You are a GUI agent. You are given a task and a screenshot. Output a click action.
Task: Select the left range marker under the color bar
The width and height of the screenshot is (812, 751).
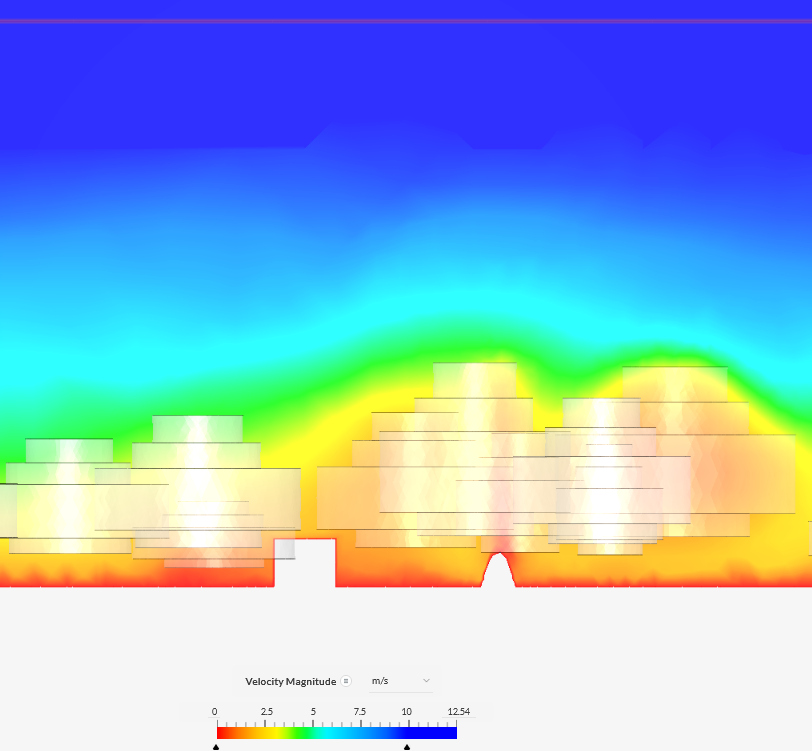(x=216, y=745)
